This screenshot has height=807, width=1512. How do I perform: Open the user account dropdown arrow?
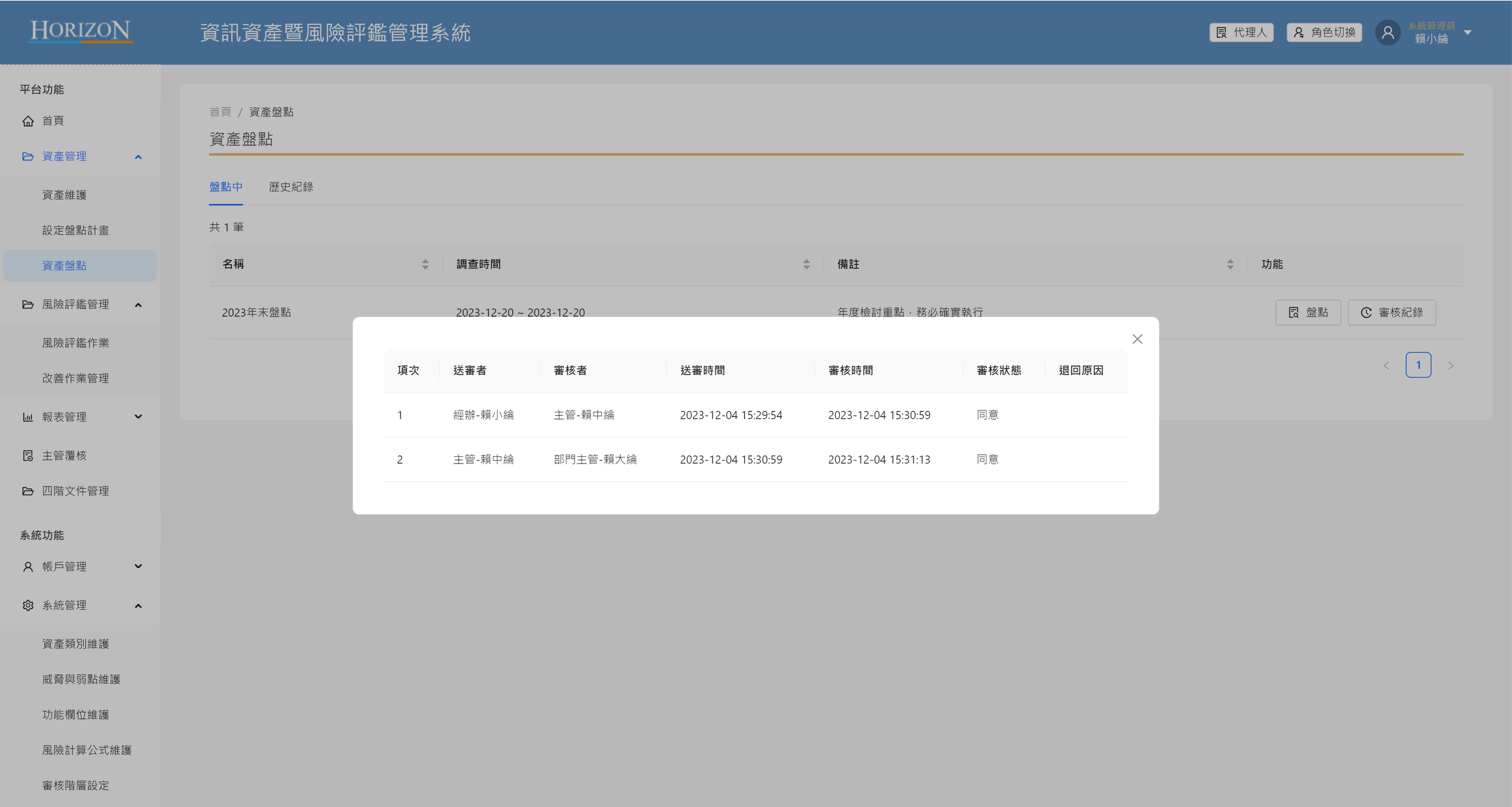[x=1467, y=32]
